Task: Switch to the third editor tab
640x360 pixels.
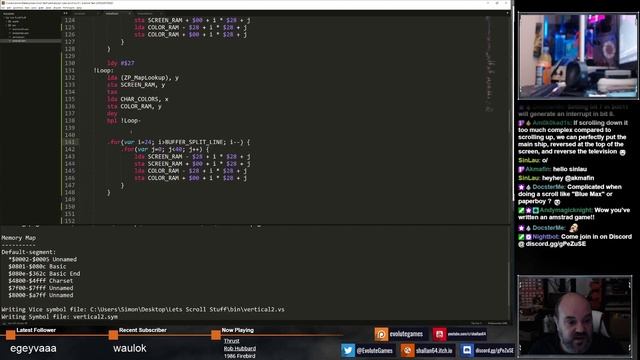Action: tap(145, 13)
